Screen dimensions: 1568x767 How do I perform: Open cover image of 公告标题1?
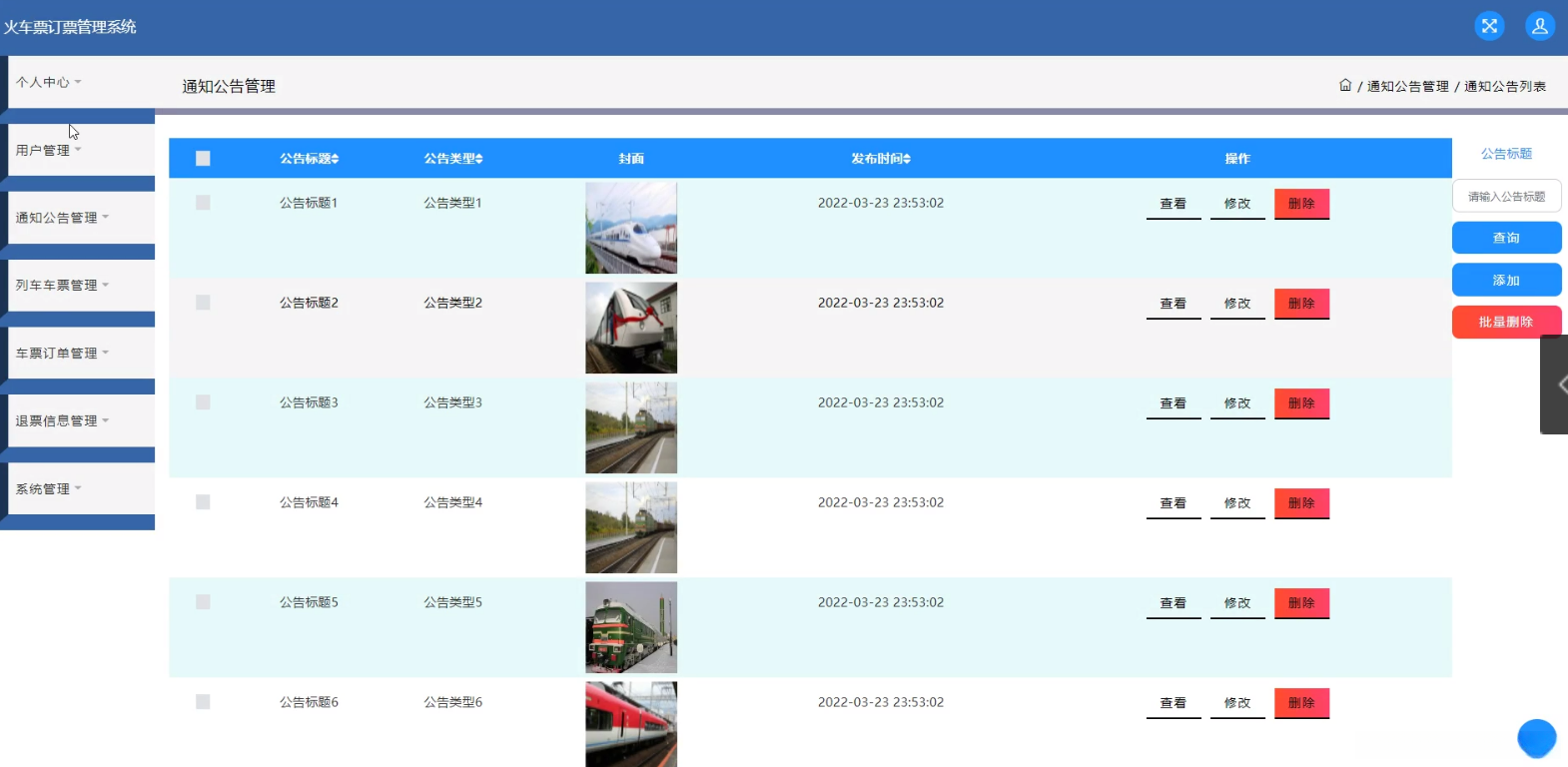(631, 228)
